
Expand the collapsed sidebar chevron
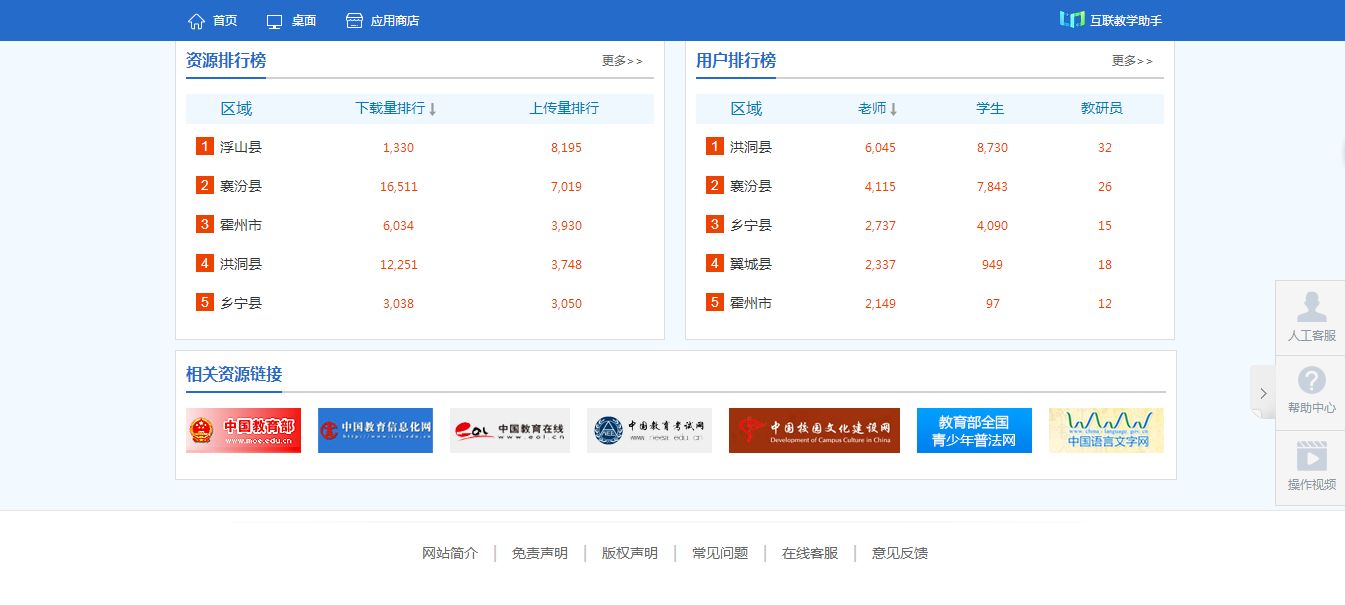[1263, 393]
